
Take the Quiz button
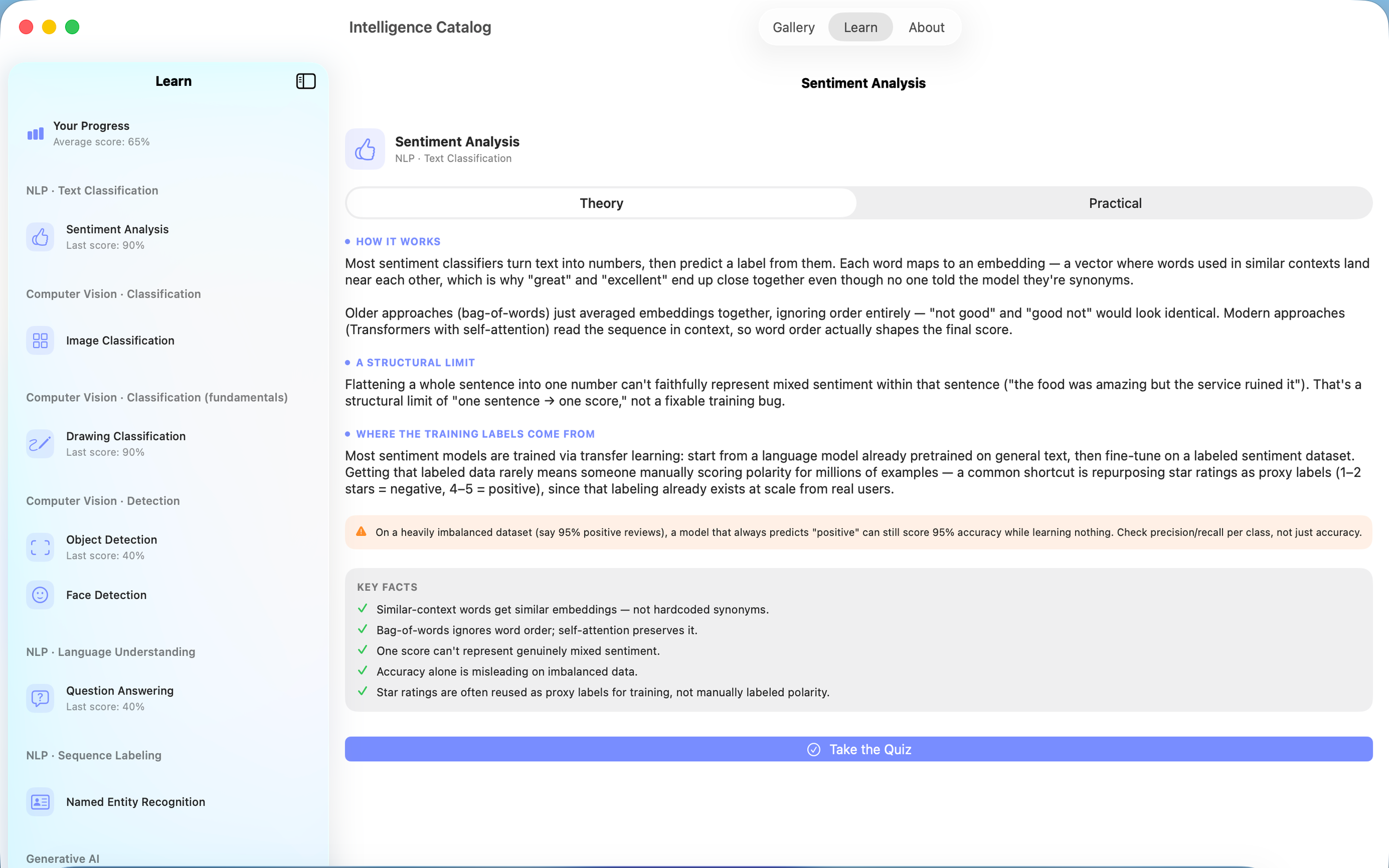pyautogui.click(x=858, y=749)
